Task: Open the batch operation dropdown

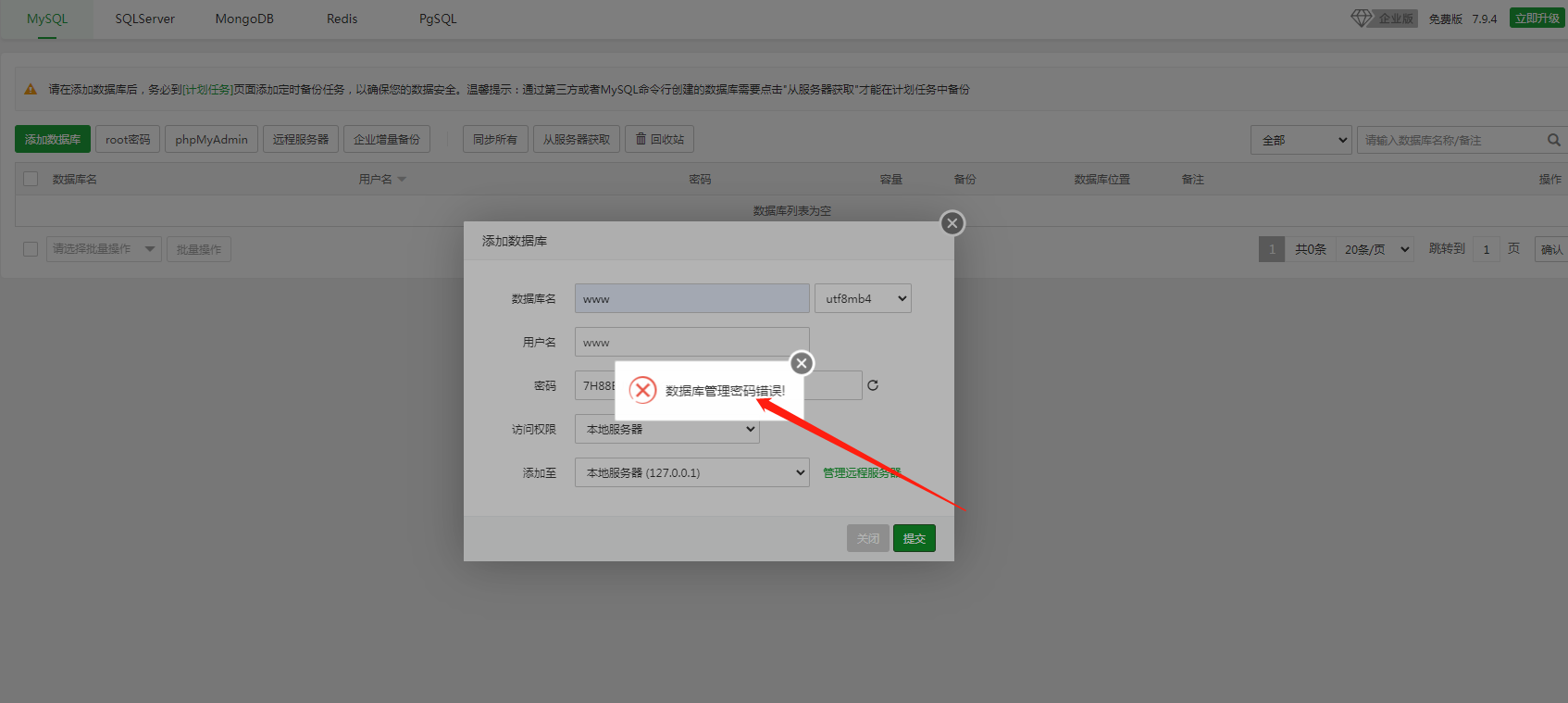Action: pos(104,249)
